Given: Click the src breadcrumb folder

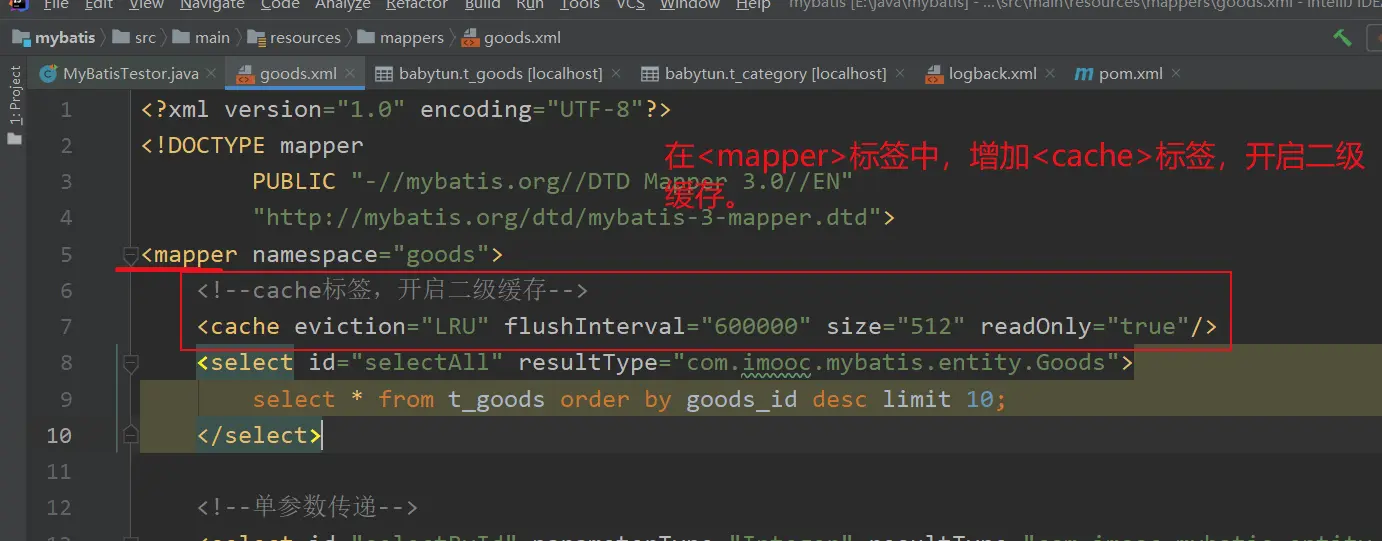Looking at the screenshot, I should point(135,38).
